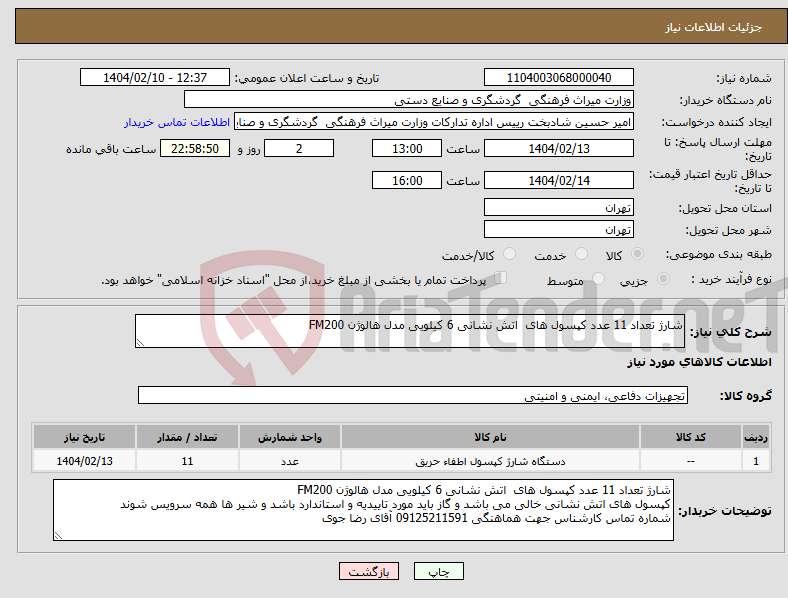The height and width of the screenshot is (598, 788).
Task: Click the delivery city field تهران
Action: (558, 229)
